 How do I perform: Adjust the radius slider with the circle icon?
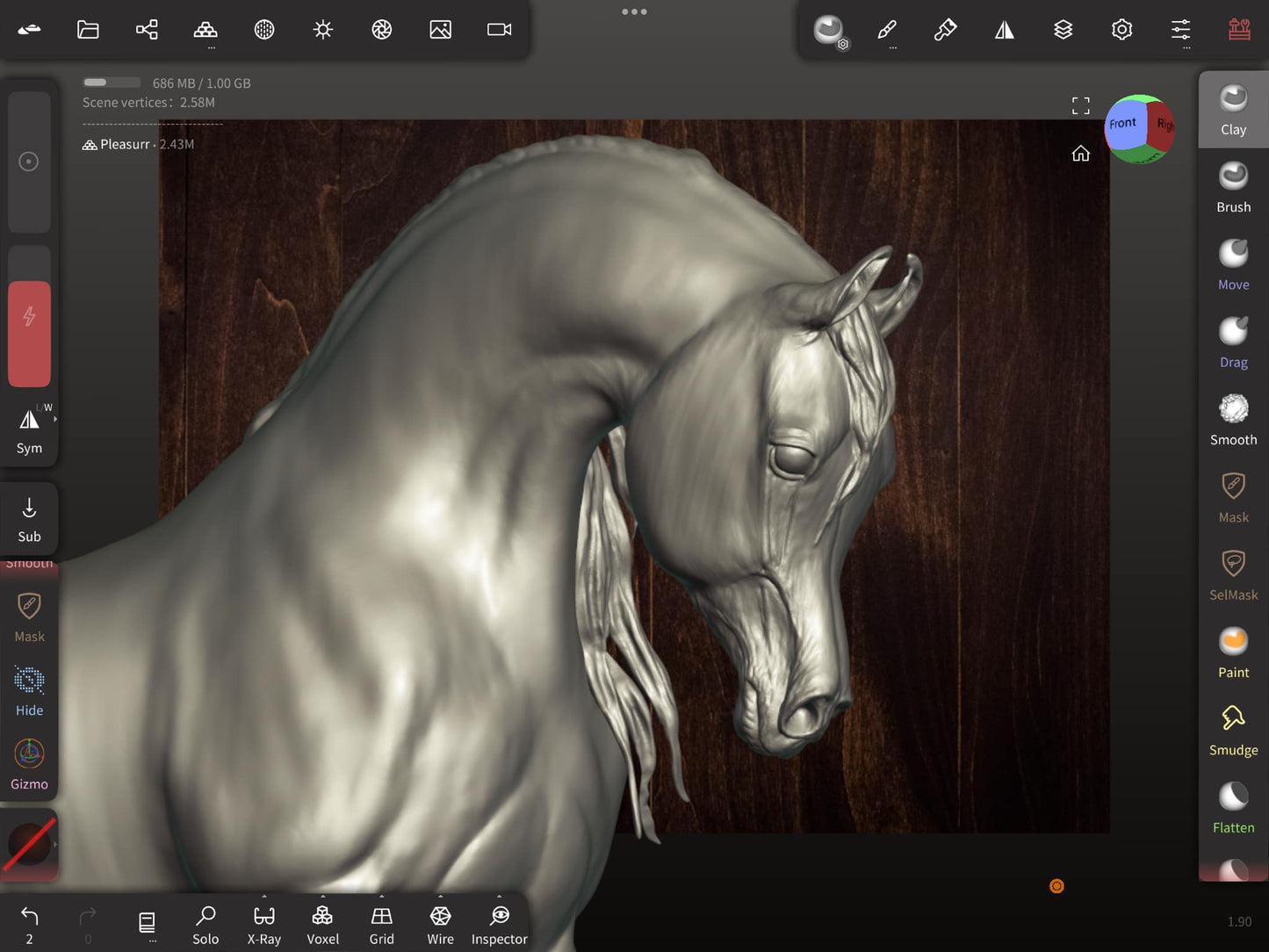click(x=29, y=162)
